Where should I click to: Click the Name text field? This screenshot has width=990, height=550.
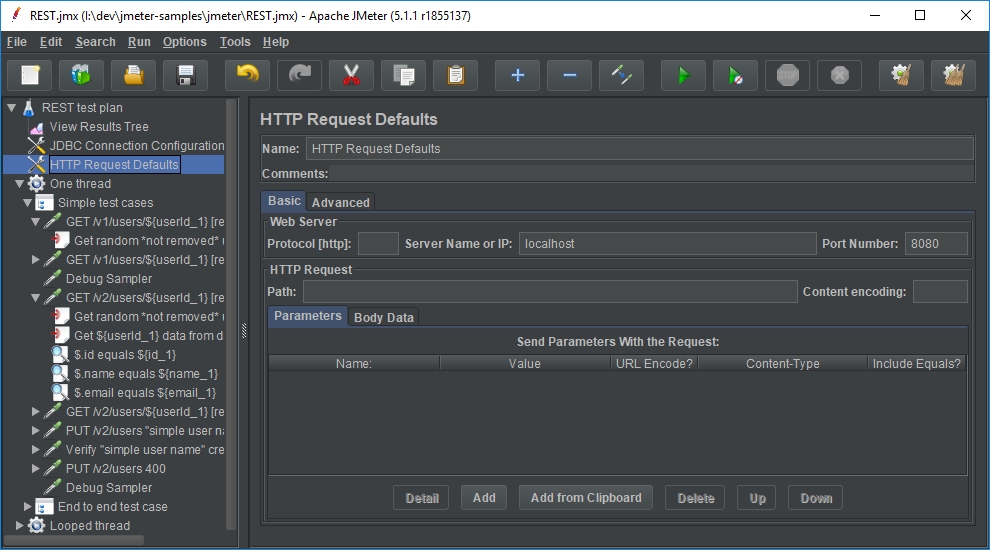[x=640, y=149]
